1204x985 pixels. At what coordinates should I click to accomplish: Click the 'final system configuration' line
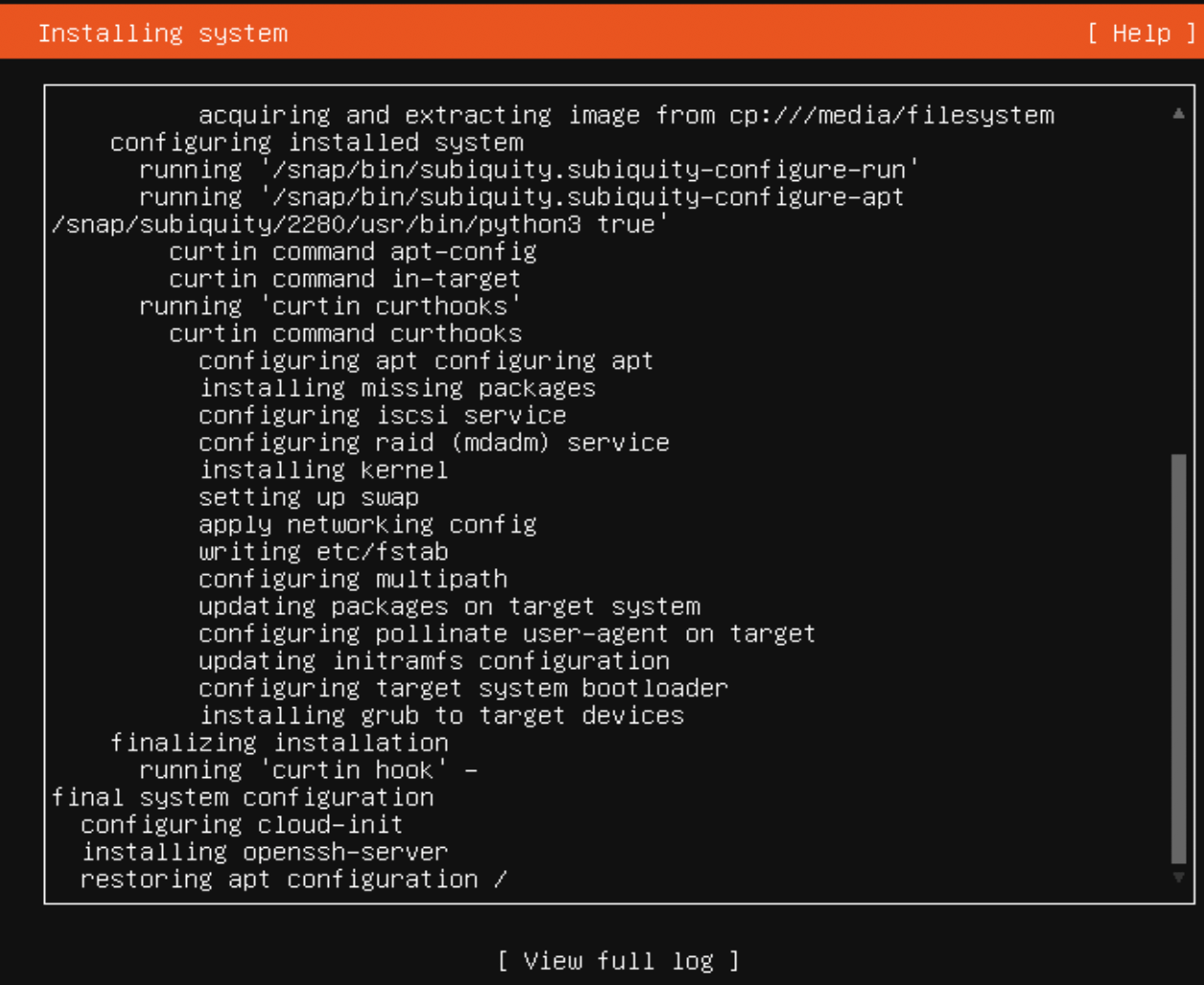tap(243, 797)
